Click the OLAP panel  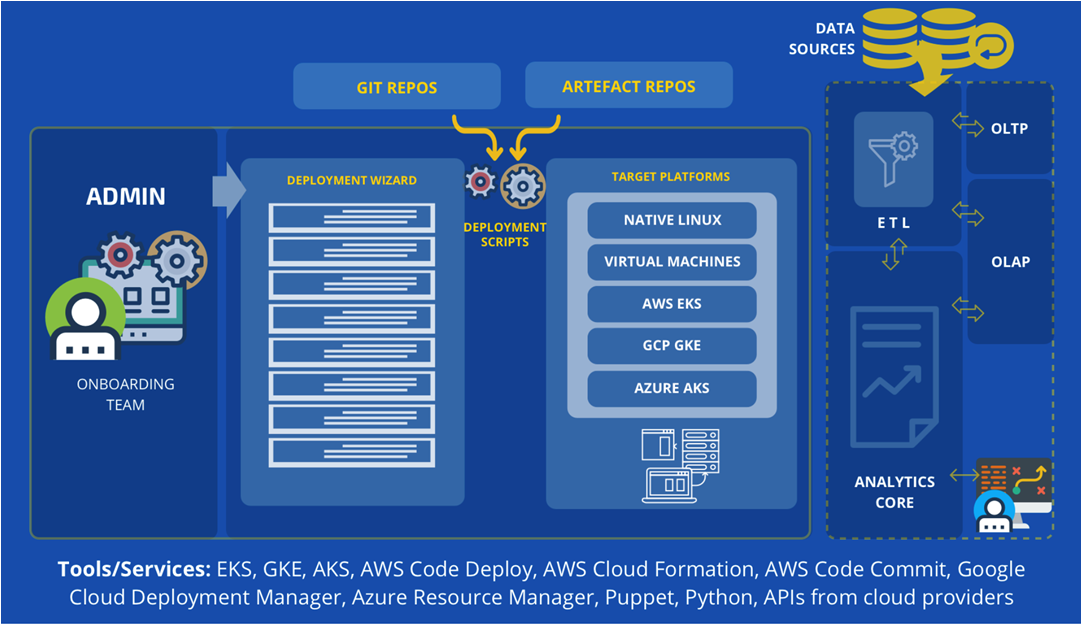click(x=1011, y=262)
